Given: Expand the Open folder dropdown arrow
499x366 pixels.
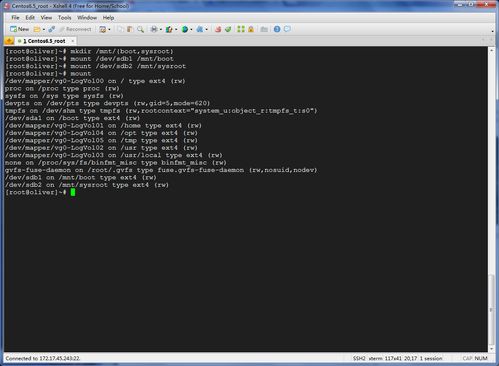Looking at the screenshot, I should click(43, 30).
